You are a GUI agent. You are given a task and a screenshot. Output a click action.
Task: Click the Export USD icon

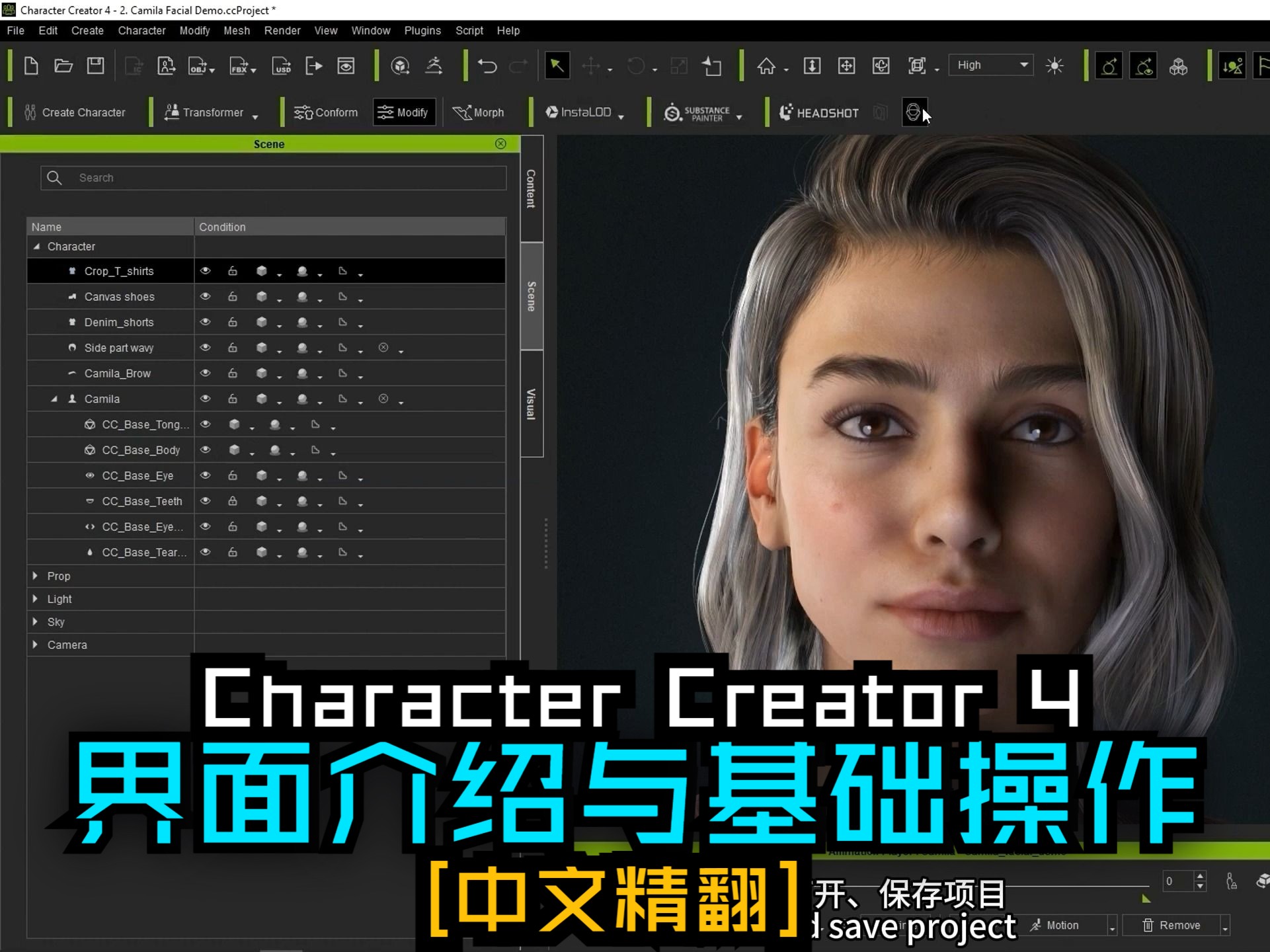[x=282, y=65]
